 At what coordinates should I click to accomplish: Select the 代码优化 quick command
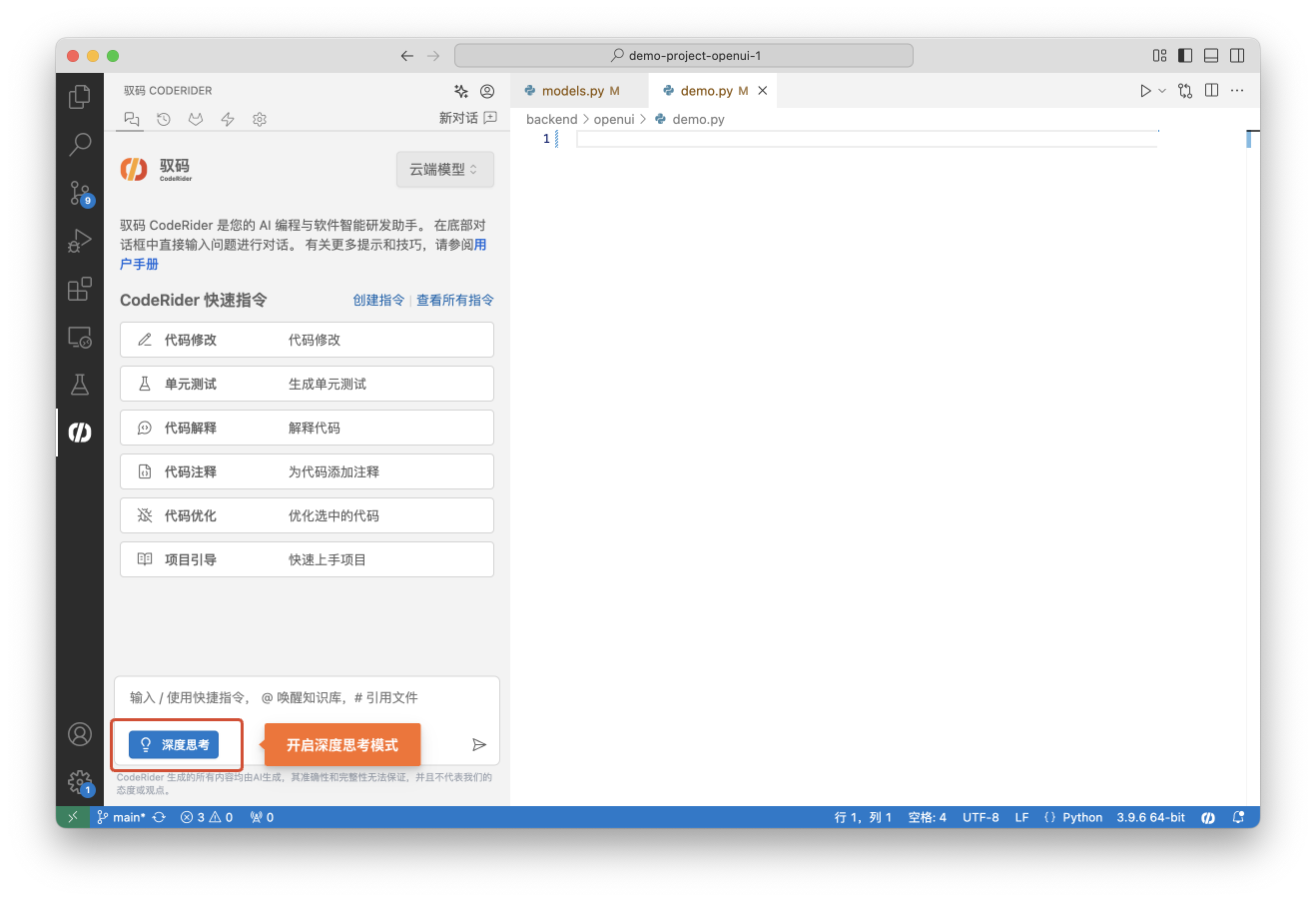(307, 515)
